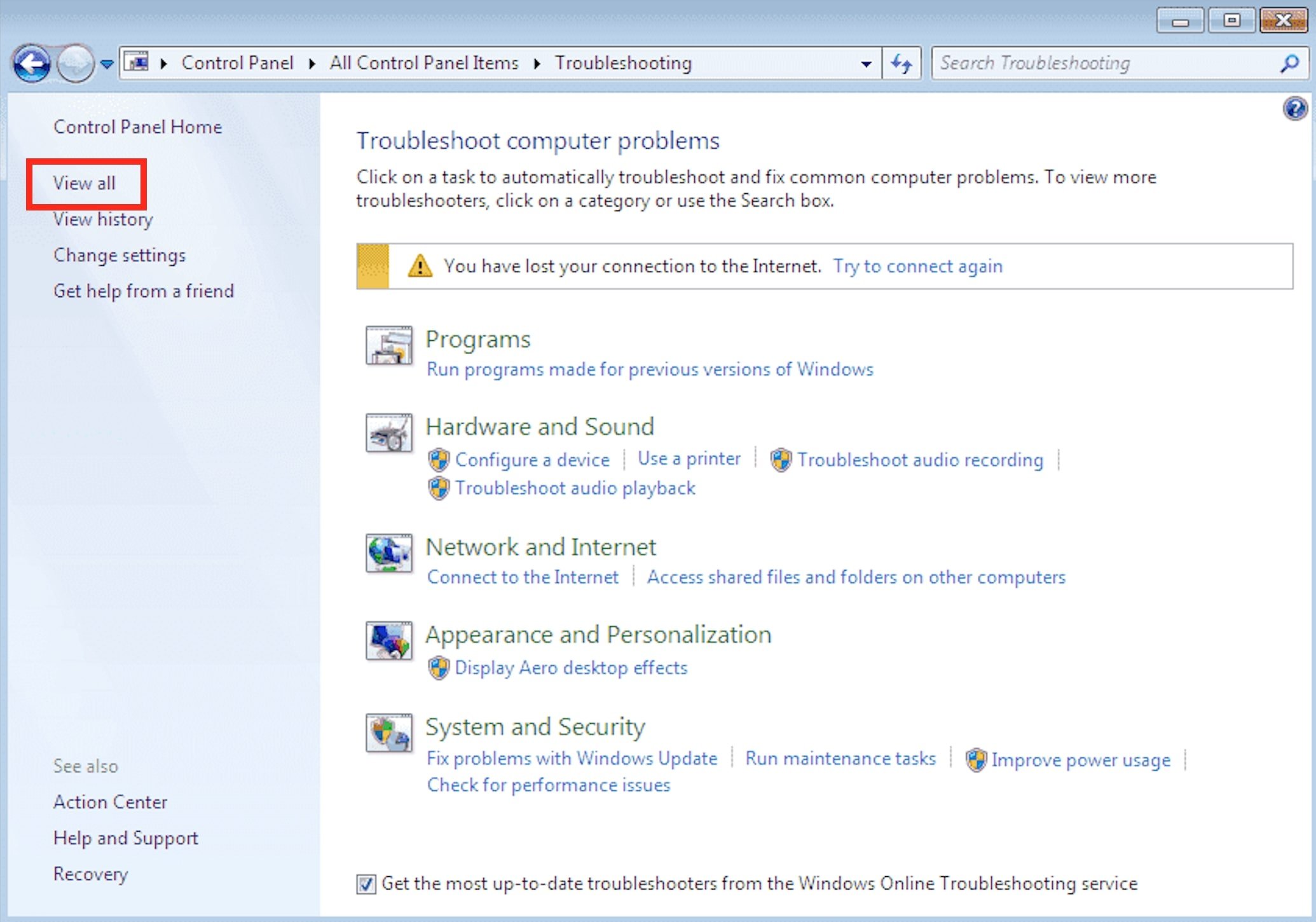1316x922 pixels.
Task: Select Troubleshooting breadcrumb
Action: 623,63
